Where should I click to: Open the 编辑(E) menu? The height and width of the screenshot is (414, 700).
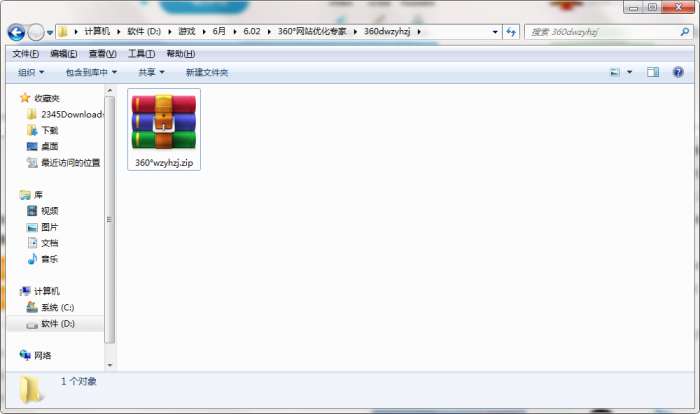pos(64,54)
